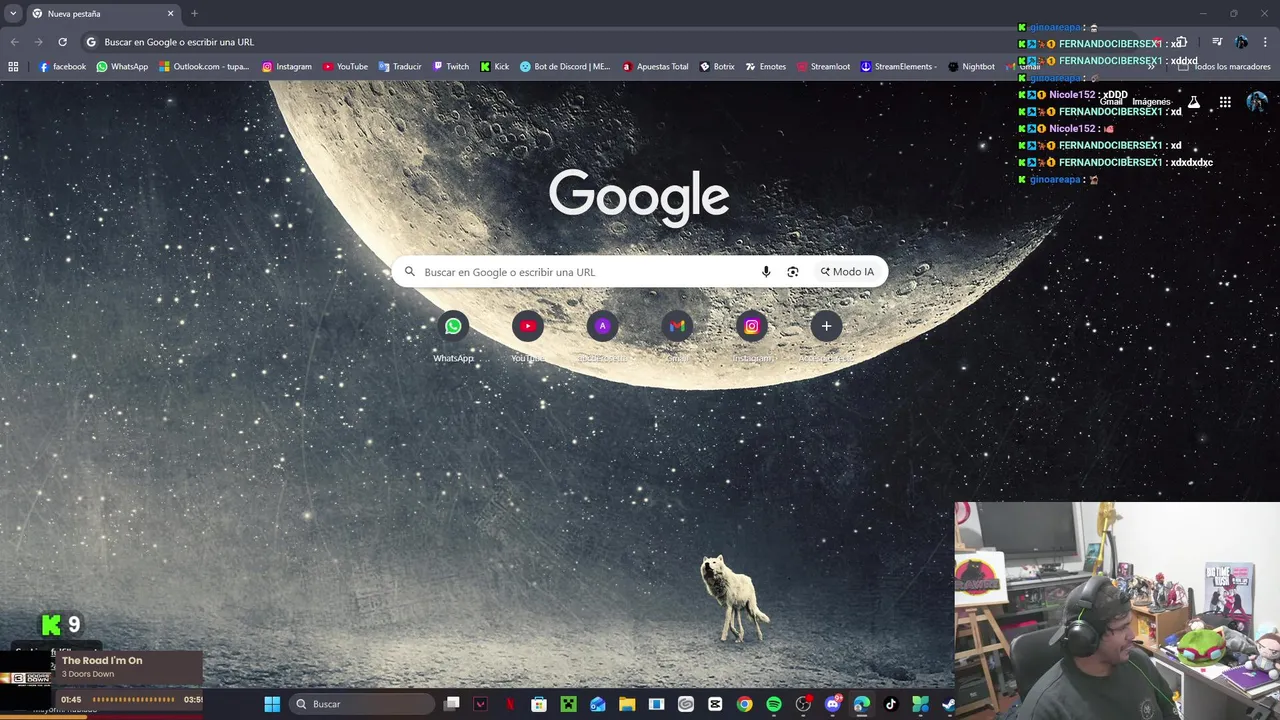The width and height of the screenshot is (1280, 720).
Task: Launch Steam from the taskbar
Action: (x=947, y=704)
